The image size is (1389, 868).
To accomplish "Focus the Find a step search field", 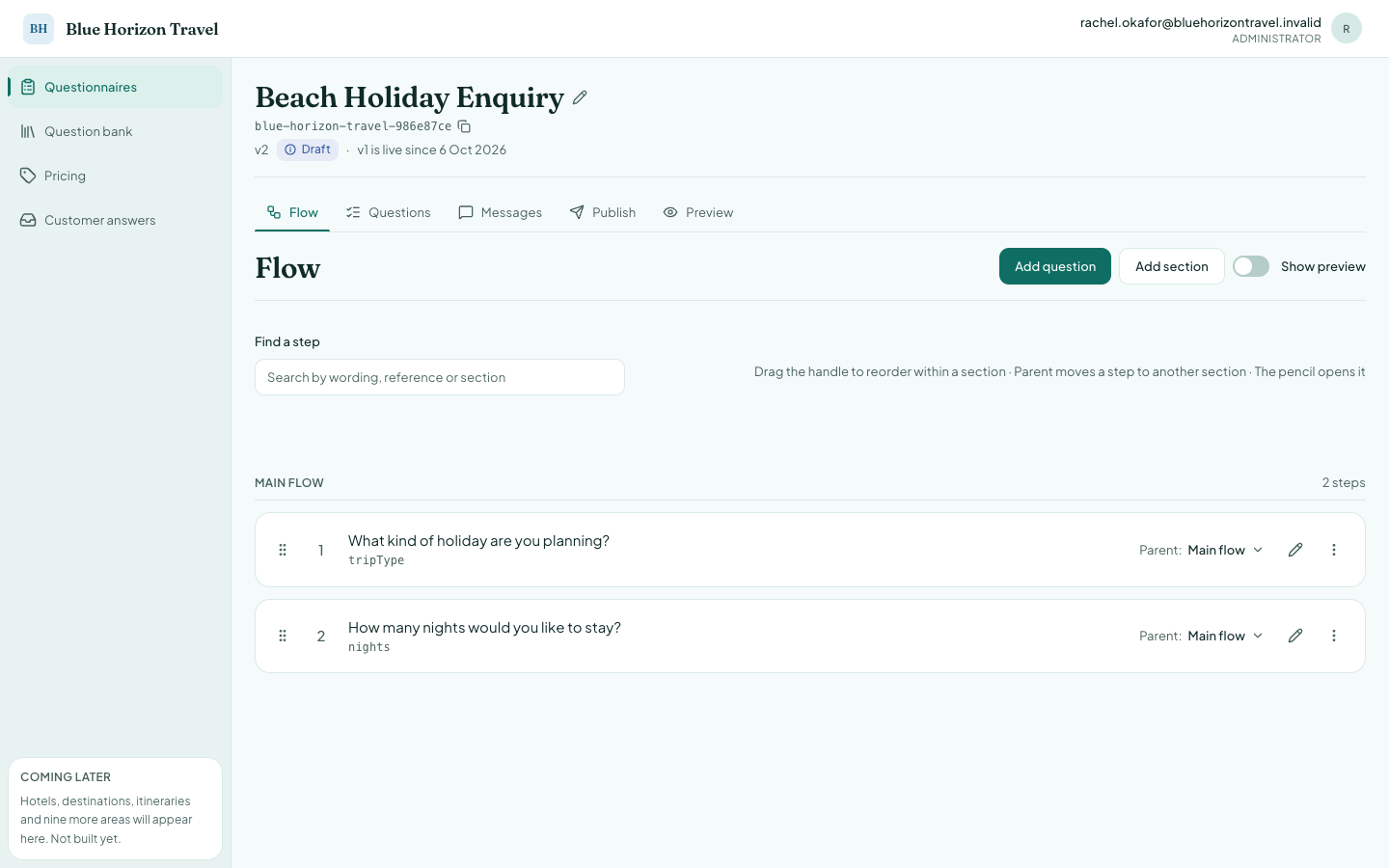I will (x=440, y=377).
